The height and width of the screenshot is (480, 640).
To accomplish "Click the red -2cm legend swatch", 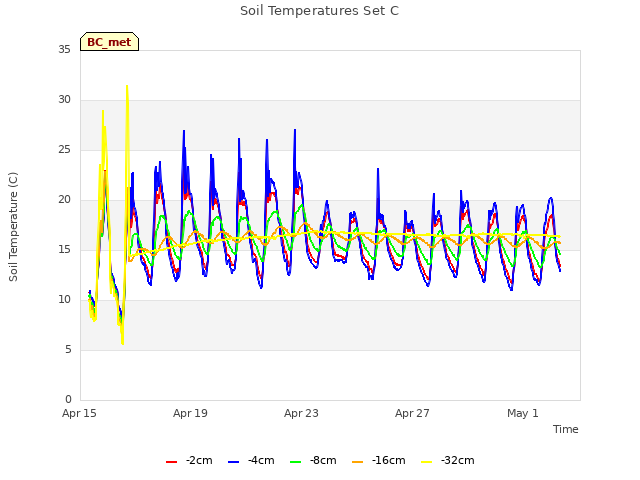I will (171, 462).
